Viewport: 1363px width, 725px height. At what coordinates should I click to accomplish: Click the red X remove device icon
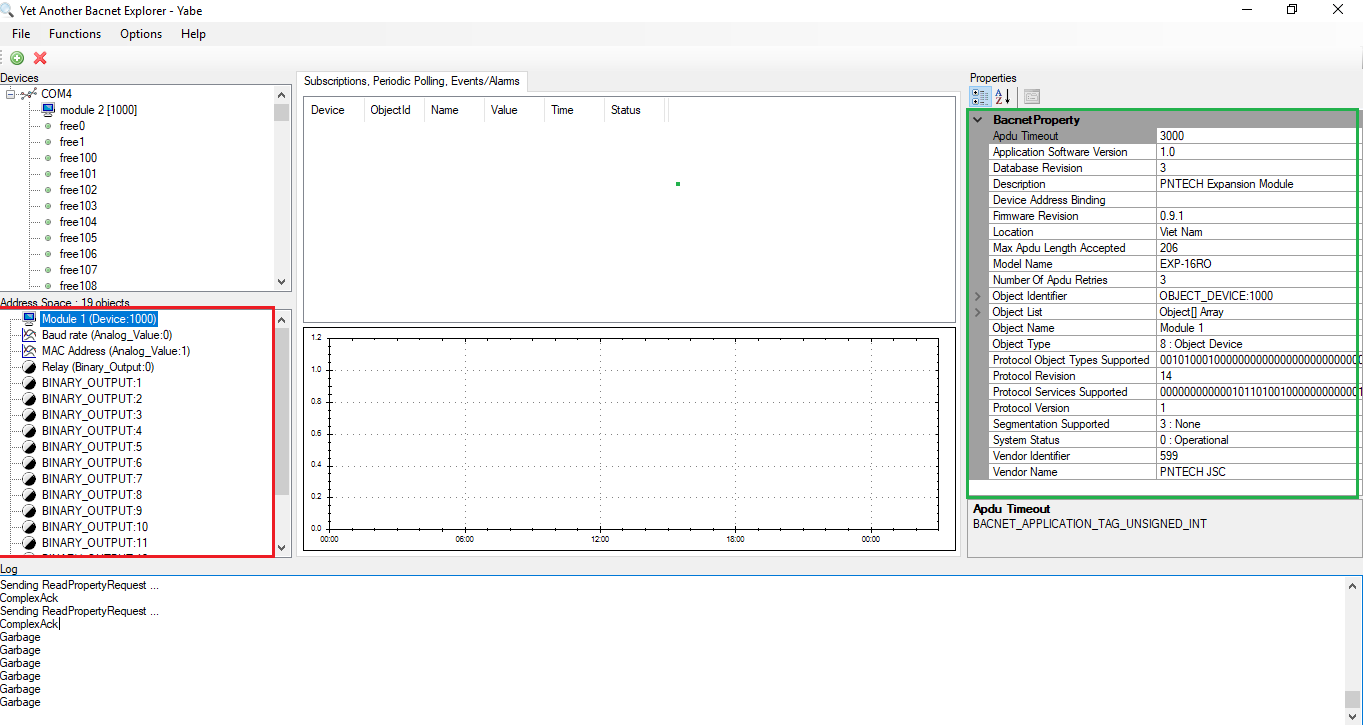[40, 58]
